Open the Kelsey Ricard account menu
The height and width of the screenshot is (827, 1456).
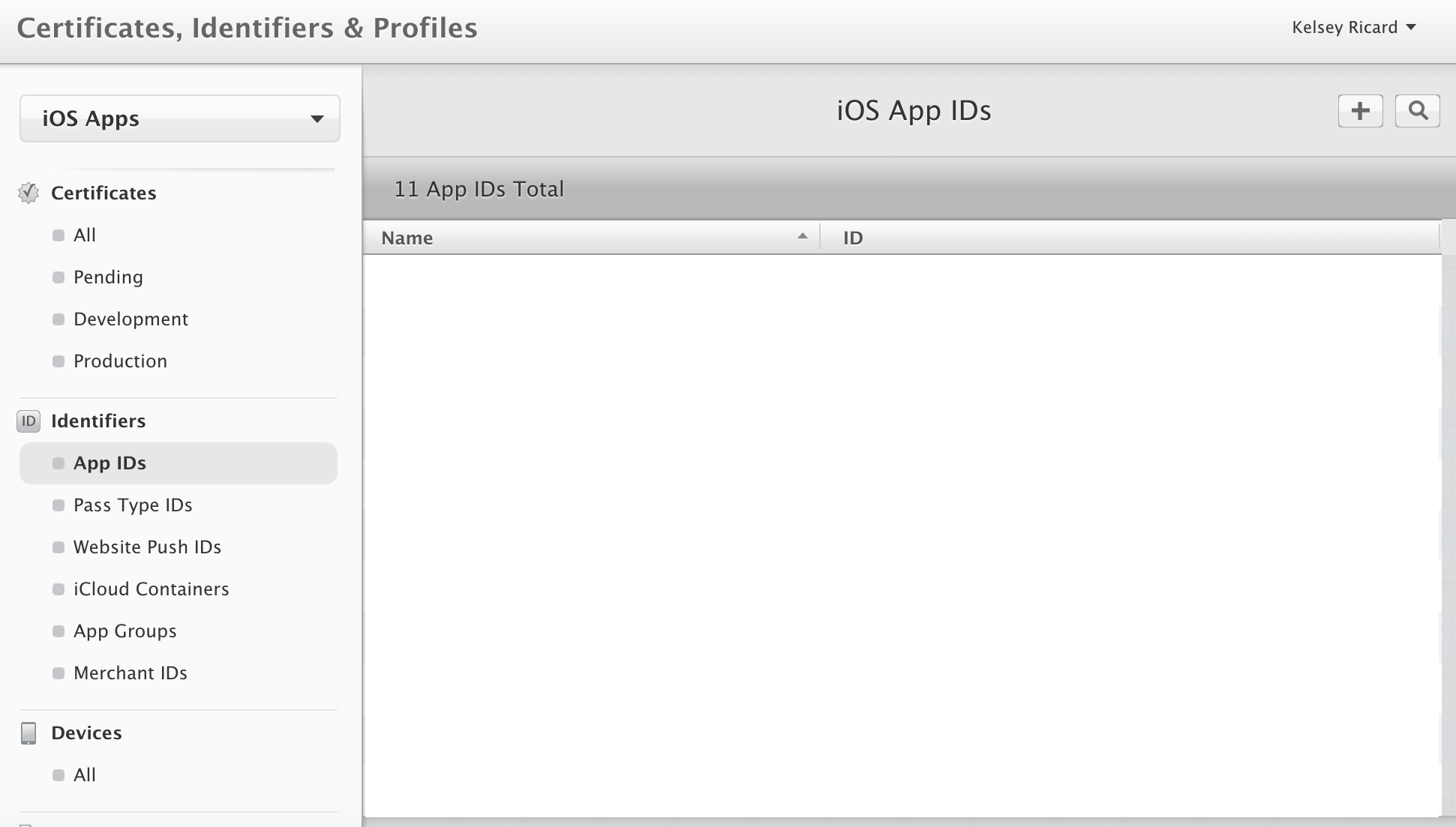tap(1354, 28)
